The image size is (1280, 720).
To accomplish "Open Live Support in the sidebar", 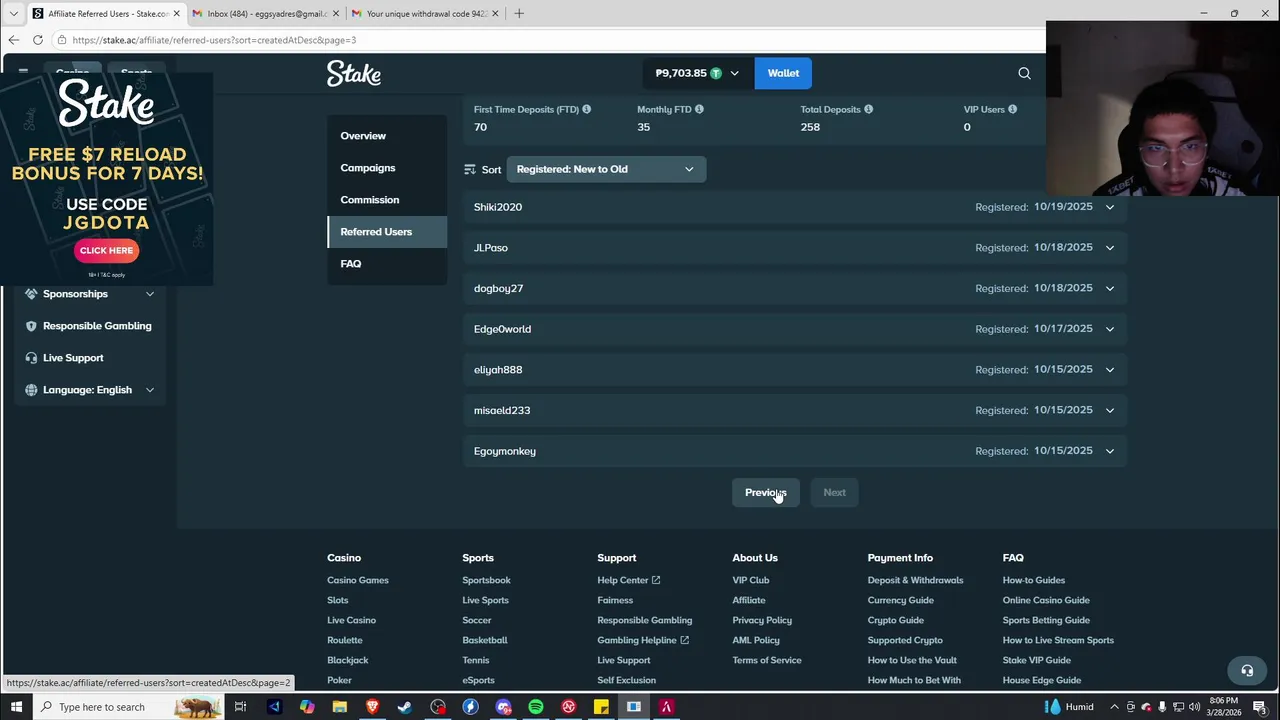I will pyautogui.click(x=73, y=358).
